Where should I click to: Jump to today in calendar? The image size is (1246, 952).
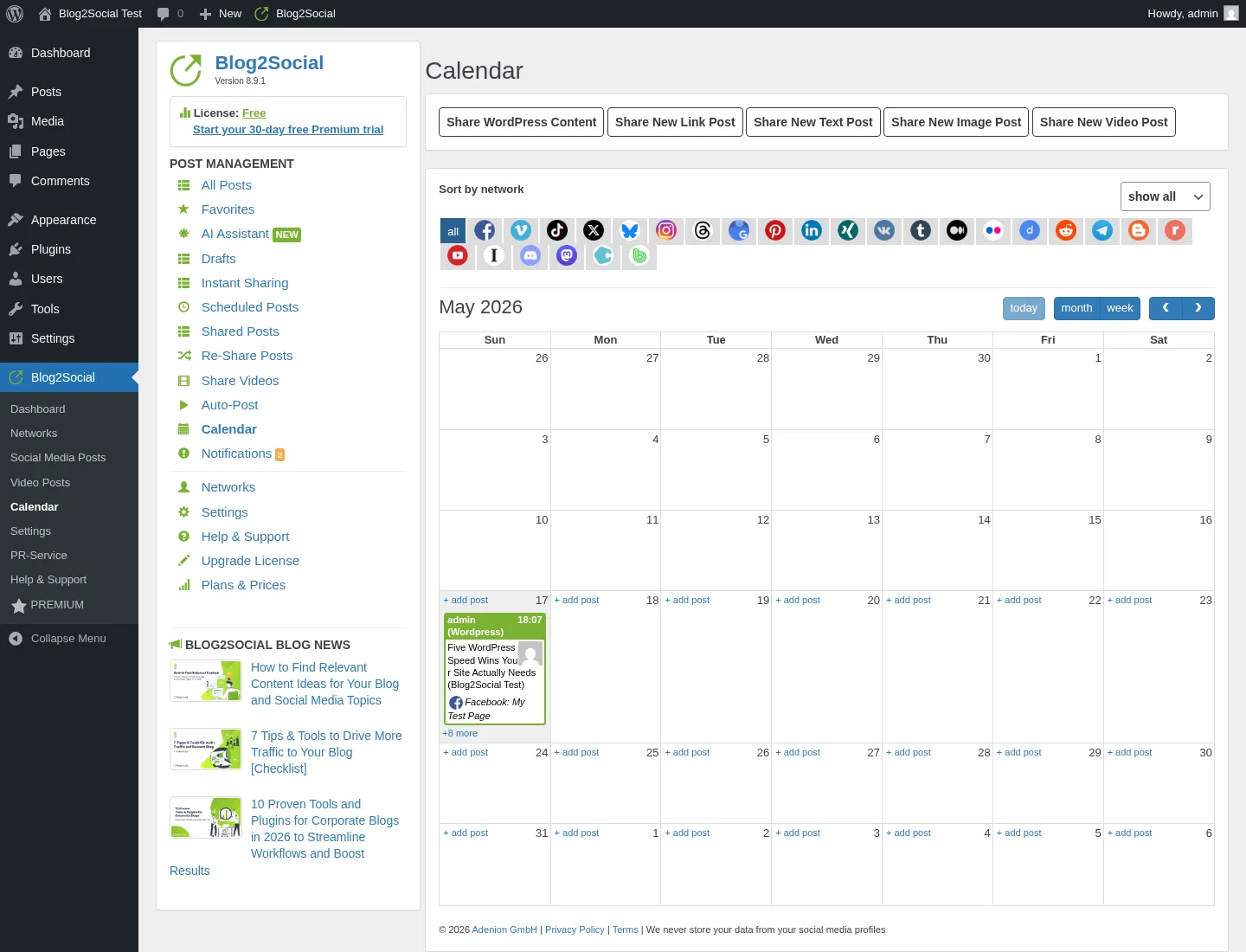1024,308
